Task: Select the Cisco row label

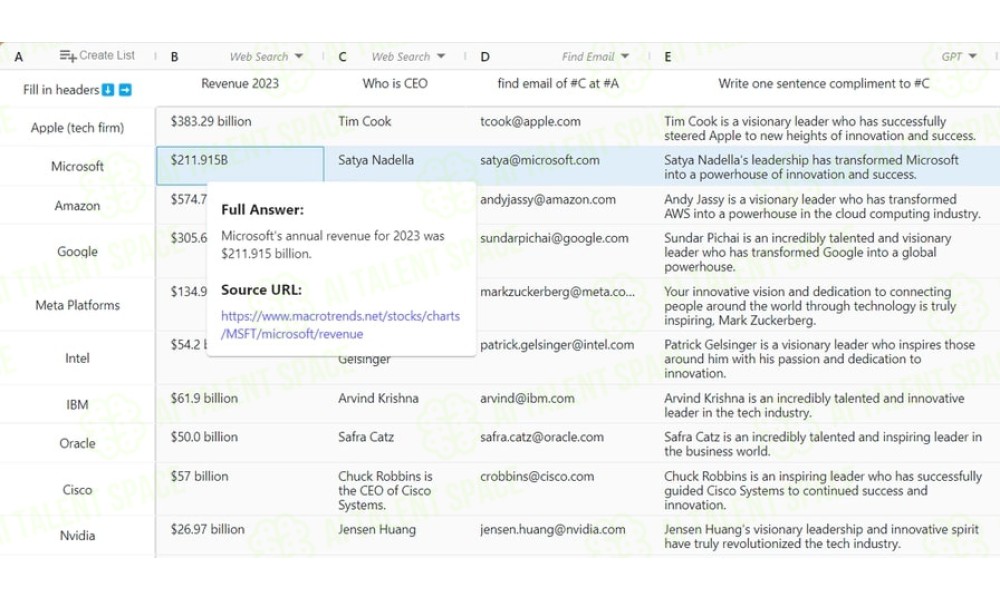Action: 77,490
